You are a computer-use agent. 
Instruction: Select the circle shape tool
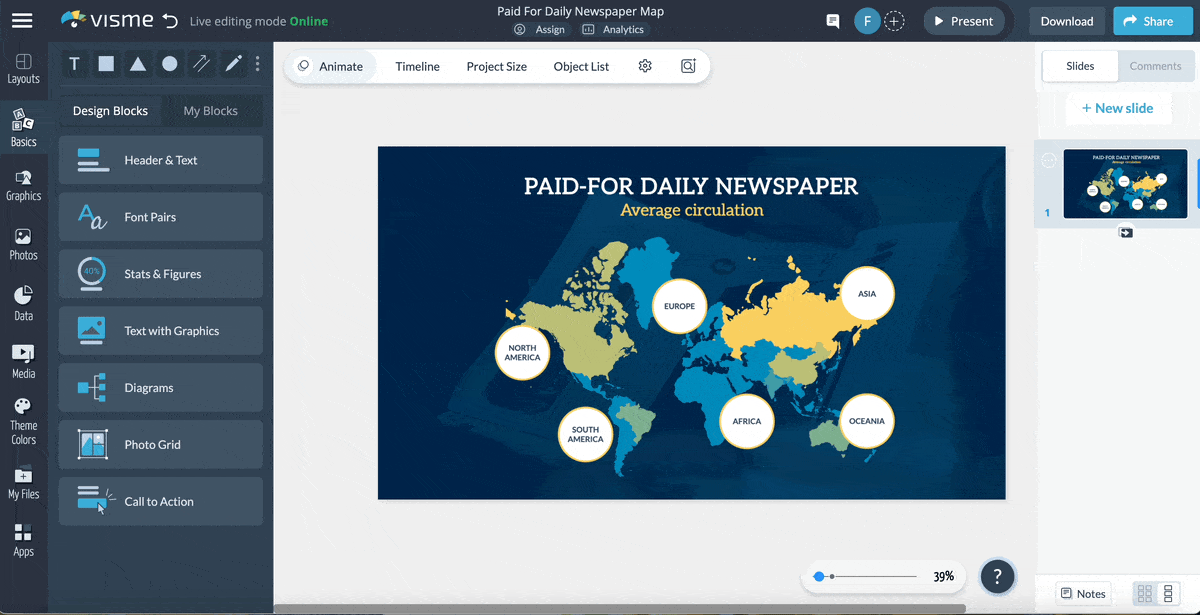click(x=170, y=64)
